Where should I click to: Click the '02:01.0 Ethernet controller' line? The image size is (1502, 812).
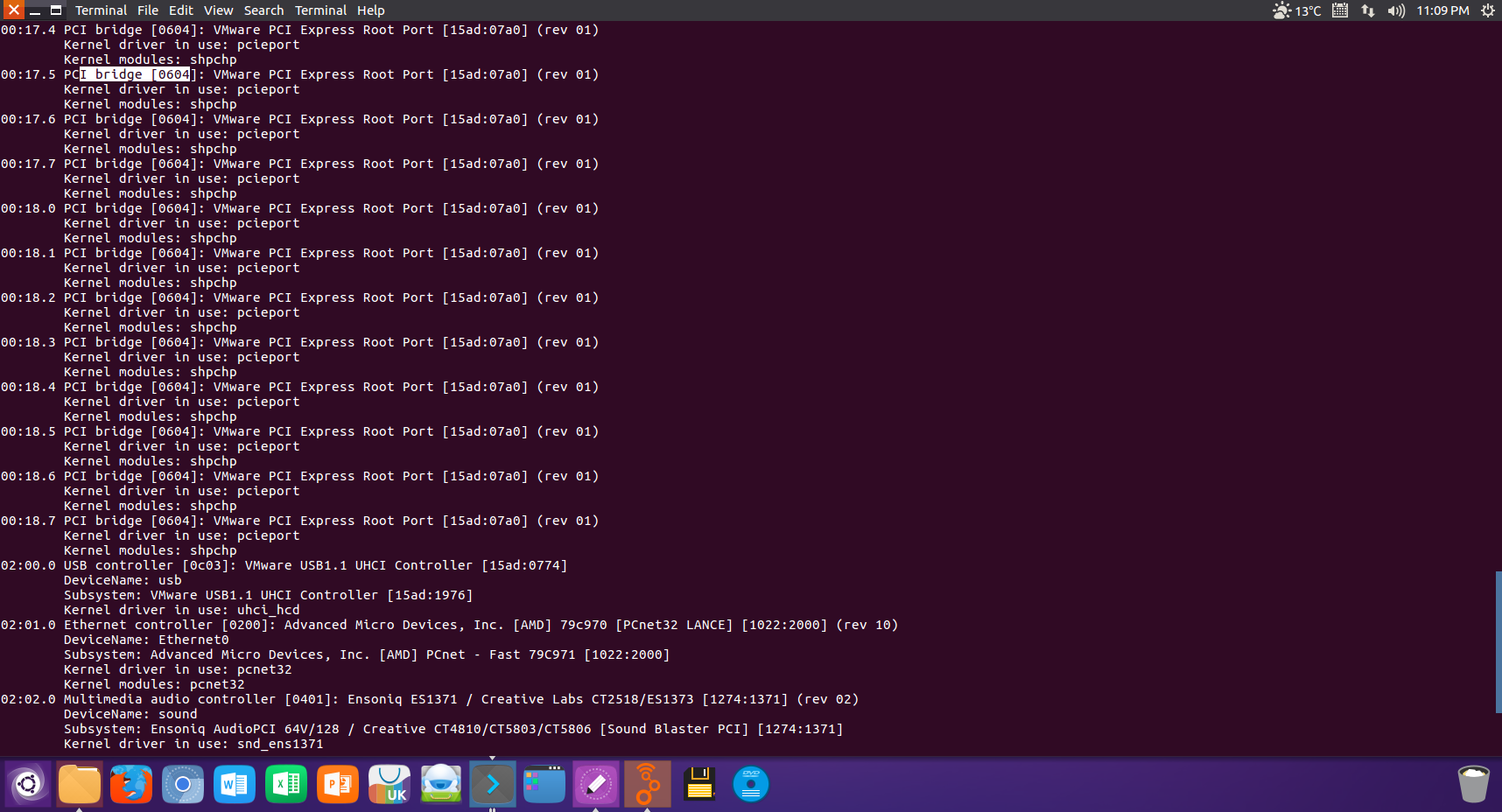pyautogui.click(x=449, y=625)
